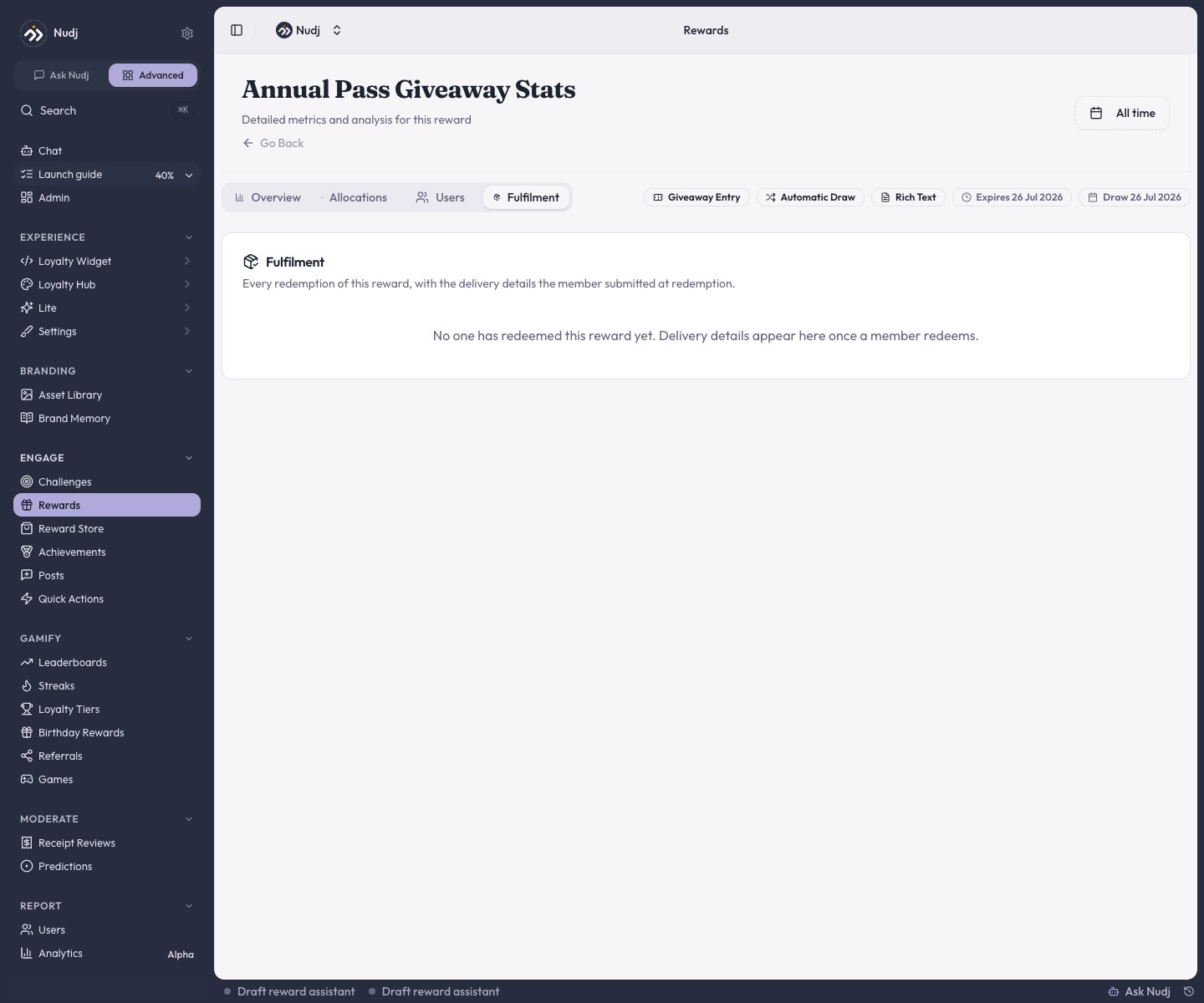Image resolution: width=1204 pixels, height=1003 pixels.
Task: Switch to Advanced mode
Action: pyautogui.click(x=153, y=75)
